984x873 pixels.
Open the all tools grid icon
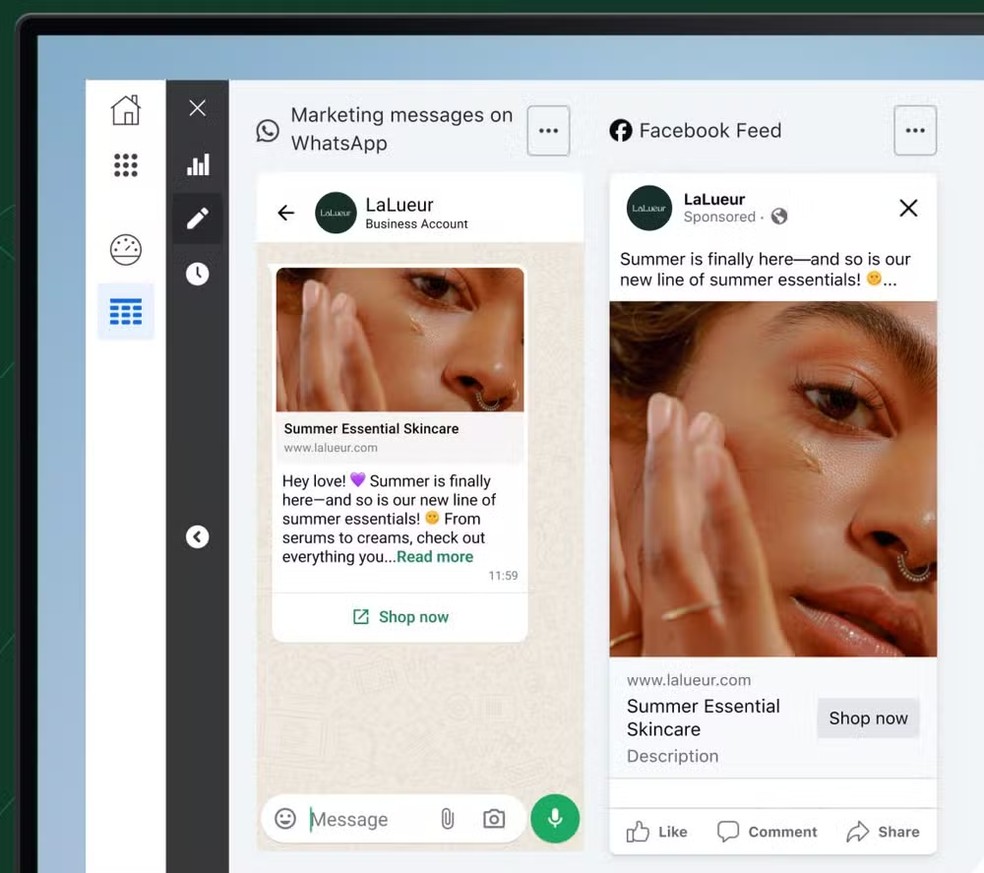click(126, 165)
